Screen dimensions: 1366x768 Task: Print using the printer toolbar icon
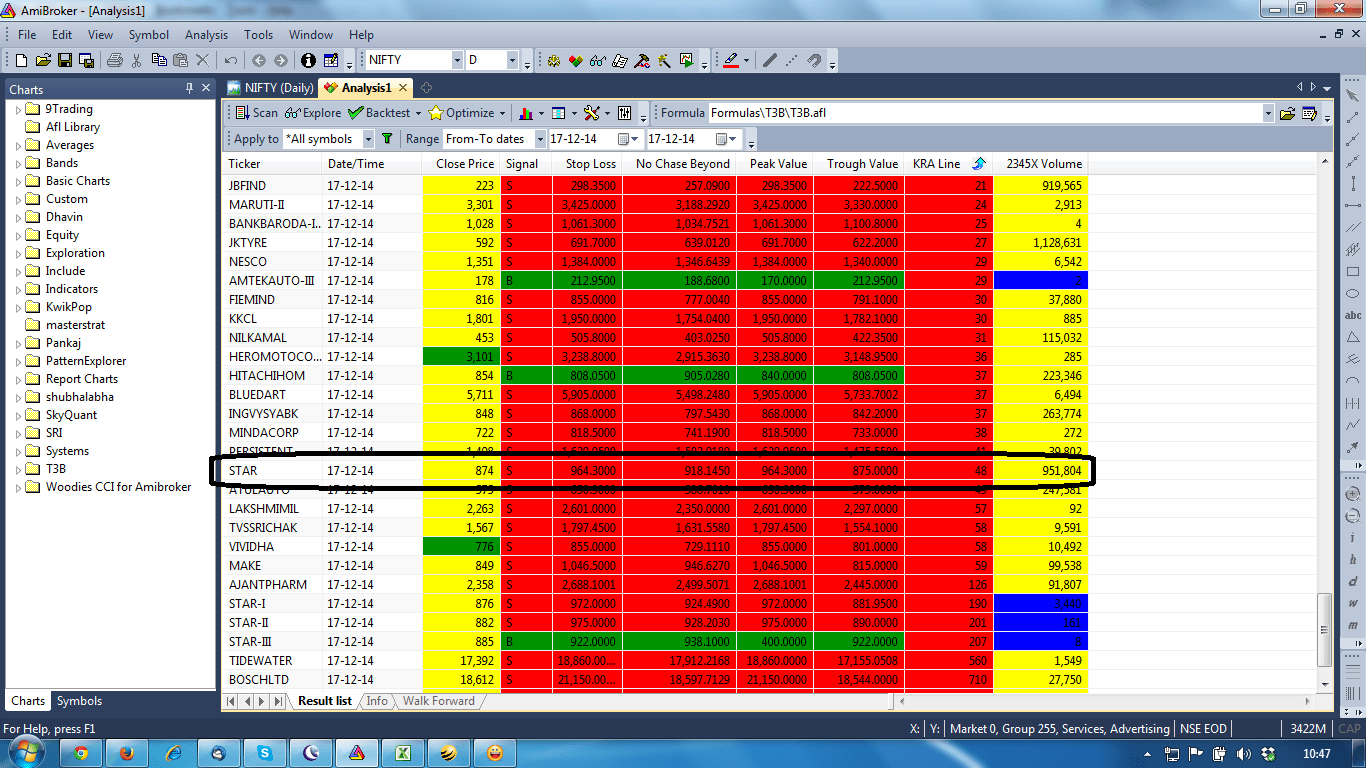click(x=115, y=61)
